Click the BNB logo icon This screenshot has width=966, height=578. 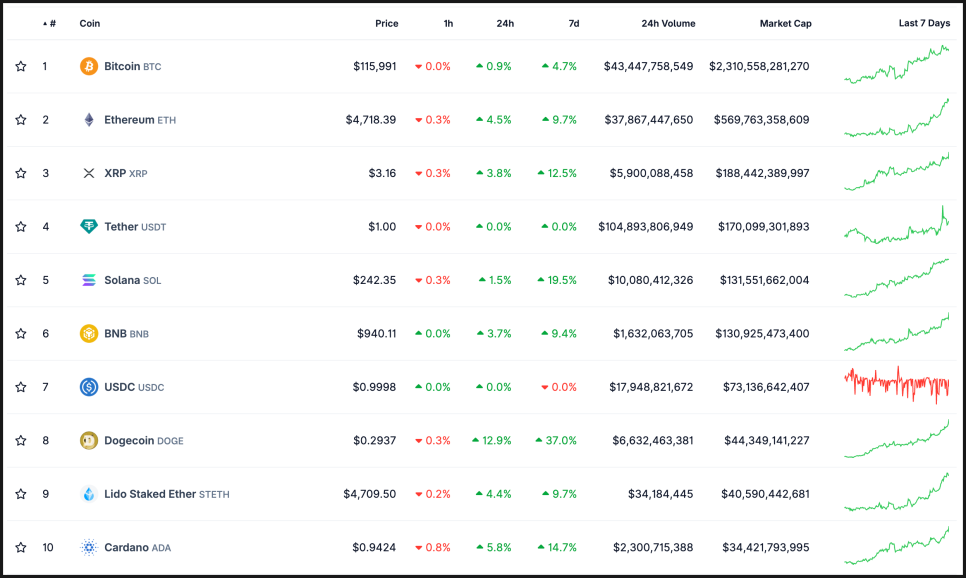tap(89, 333)
